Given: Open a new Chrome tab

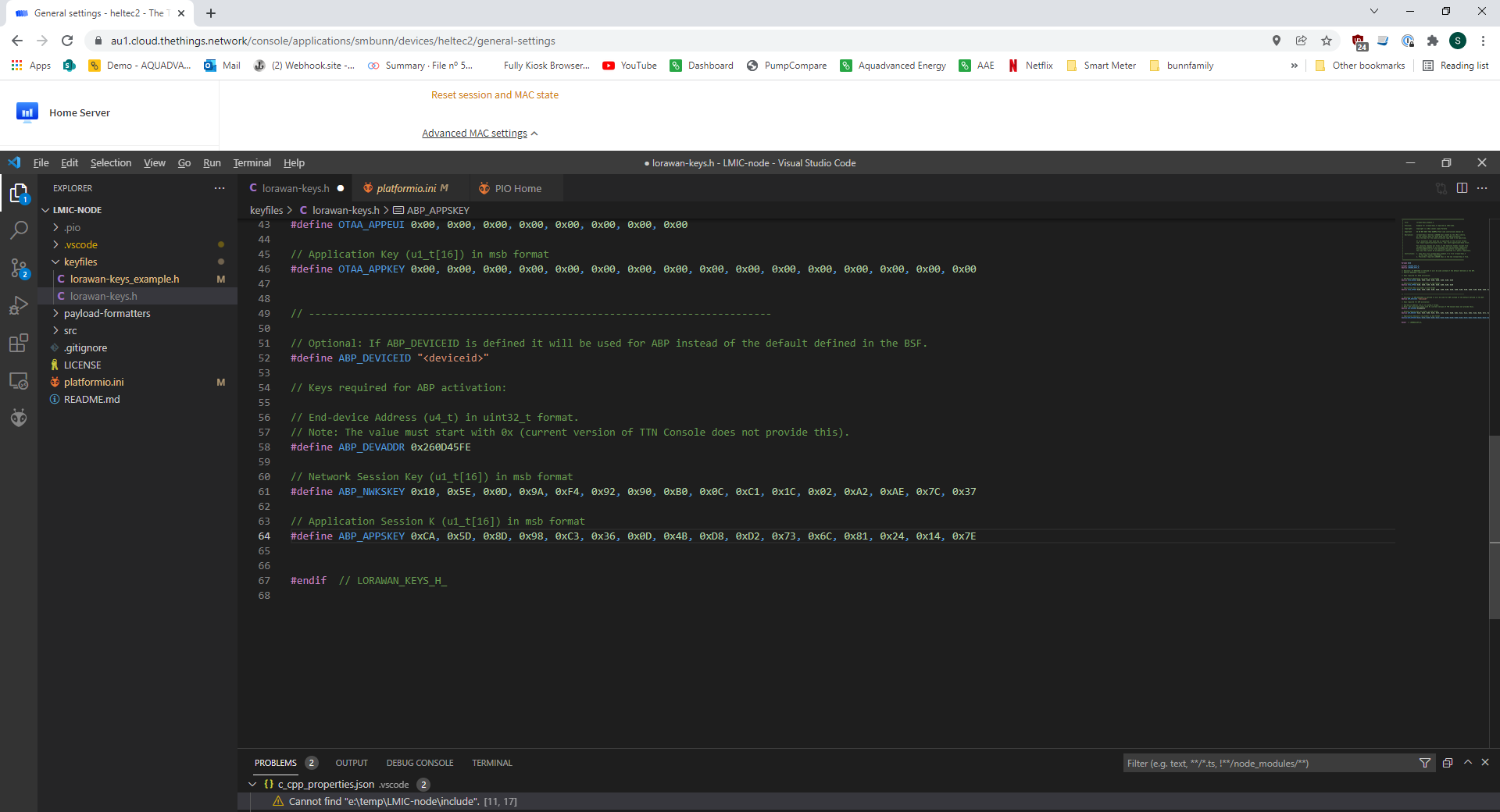Looking at the screenshot, I should [x=211, y=13].
